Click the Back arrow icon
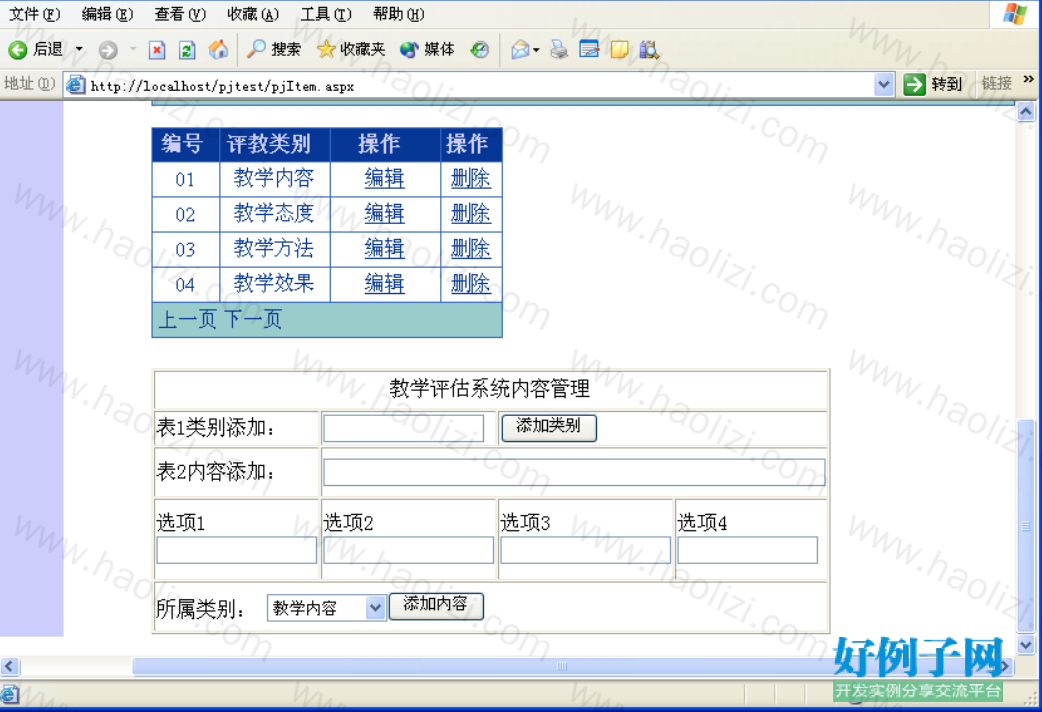 18,49
